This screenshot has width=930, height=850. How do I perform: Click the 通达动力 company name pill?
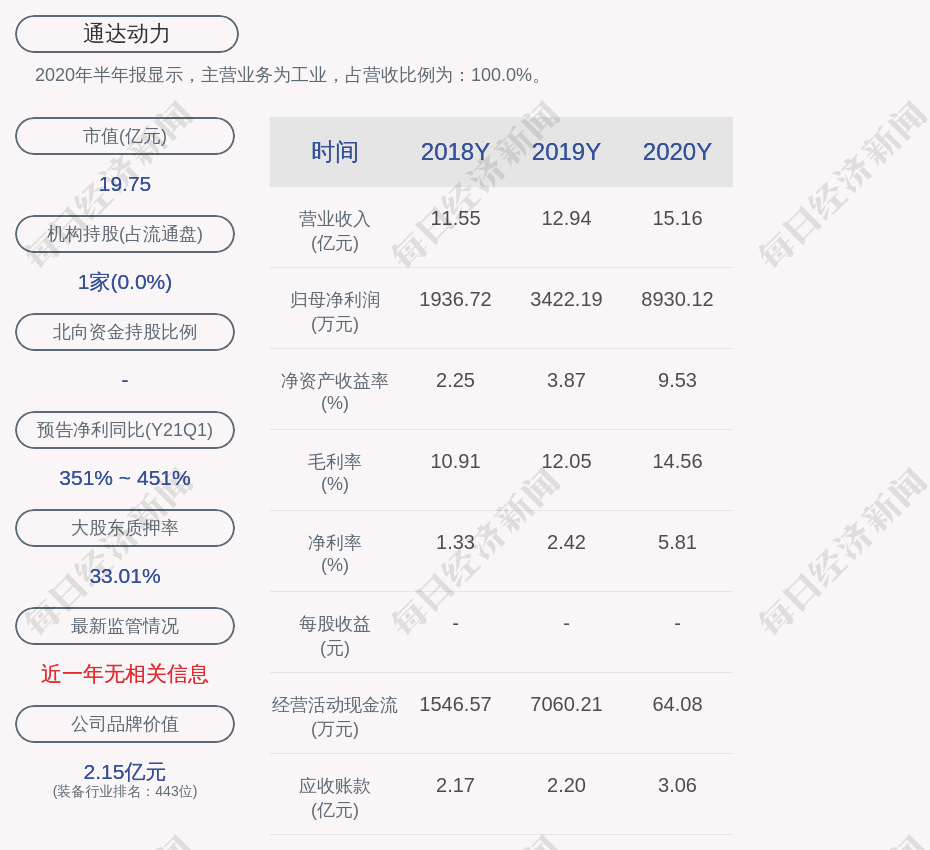coord(127,34)
